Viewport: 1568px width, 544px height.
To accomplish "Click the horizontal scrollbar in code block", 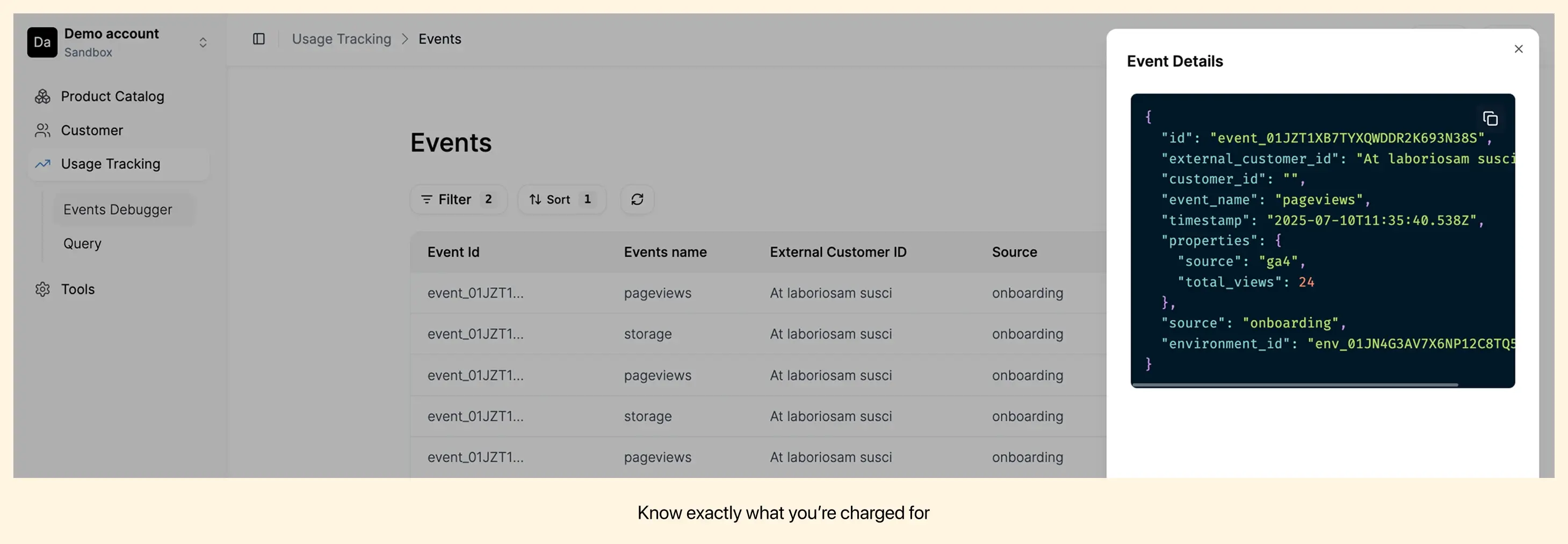I will 1294,385.
